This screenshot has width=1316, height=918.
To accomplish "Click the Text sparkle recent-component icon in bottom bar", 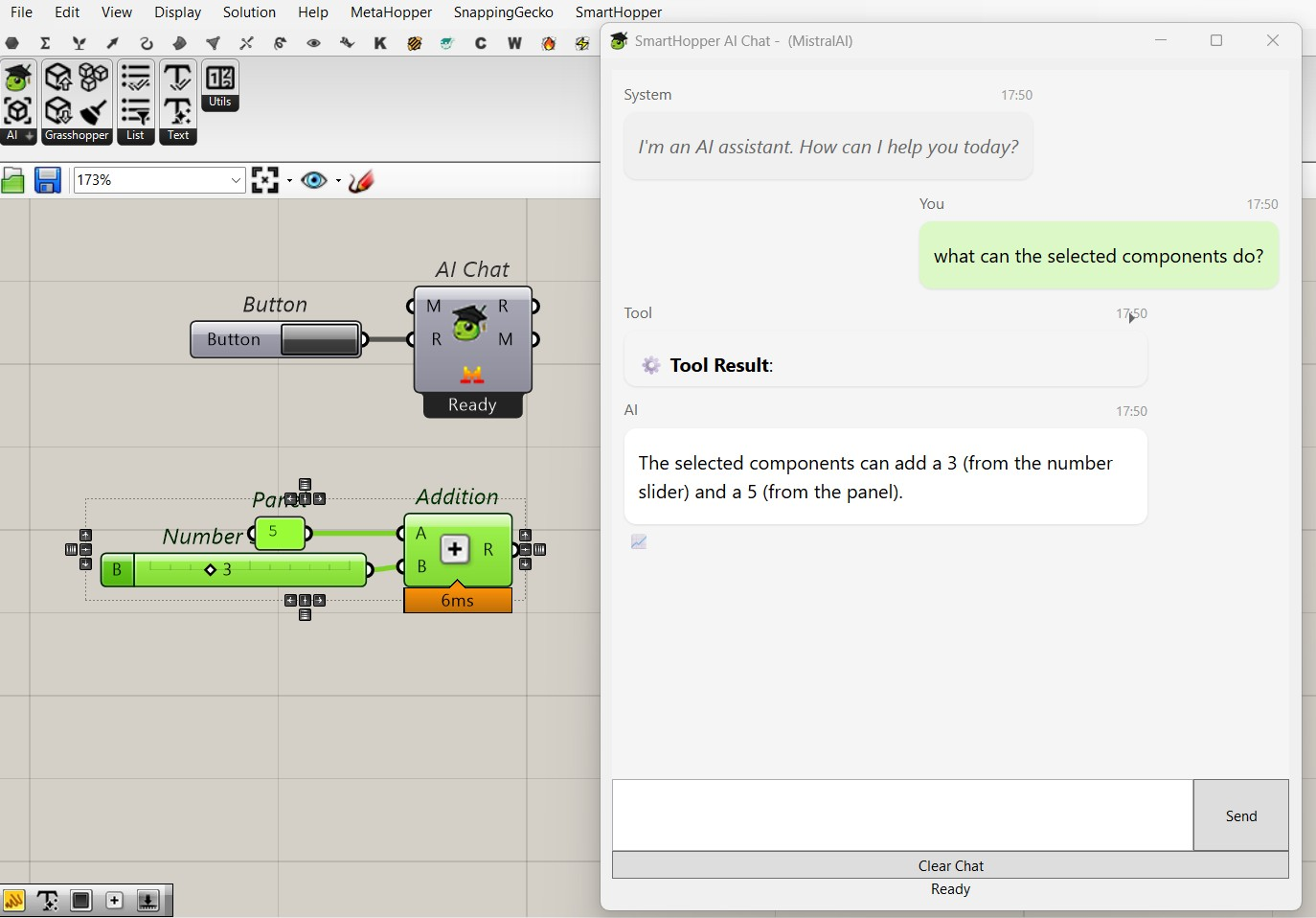I will tap(48, 901).
